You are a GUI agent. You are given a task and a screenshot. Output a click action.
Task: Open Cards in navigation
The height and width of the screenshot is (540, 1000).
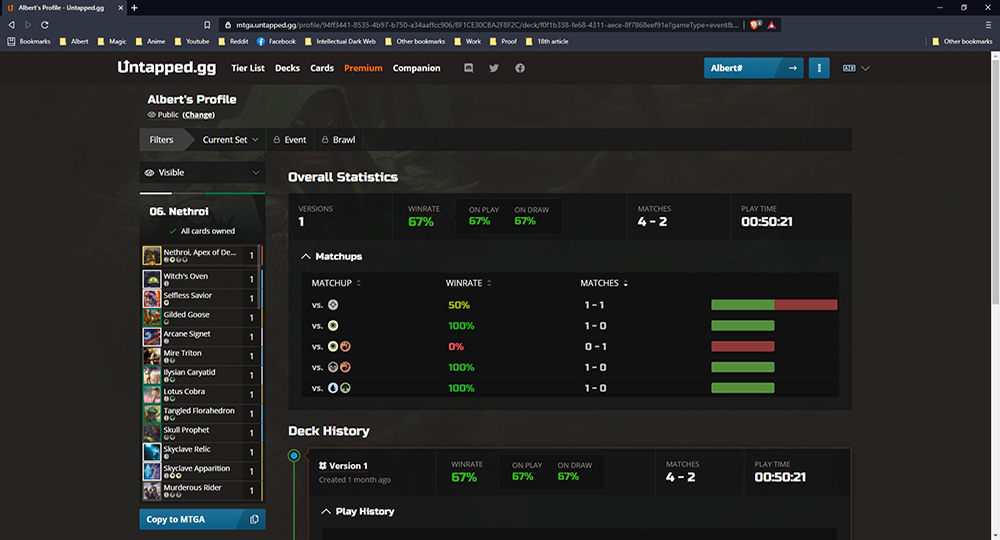coord(322,68)
